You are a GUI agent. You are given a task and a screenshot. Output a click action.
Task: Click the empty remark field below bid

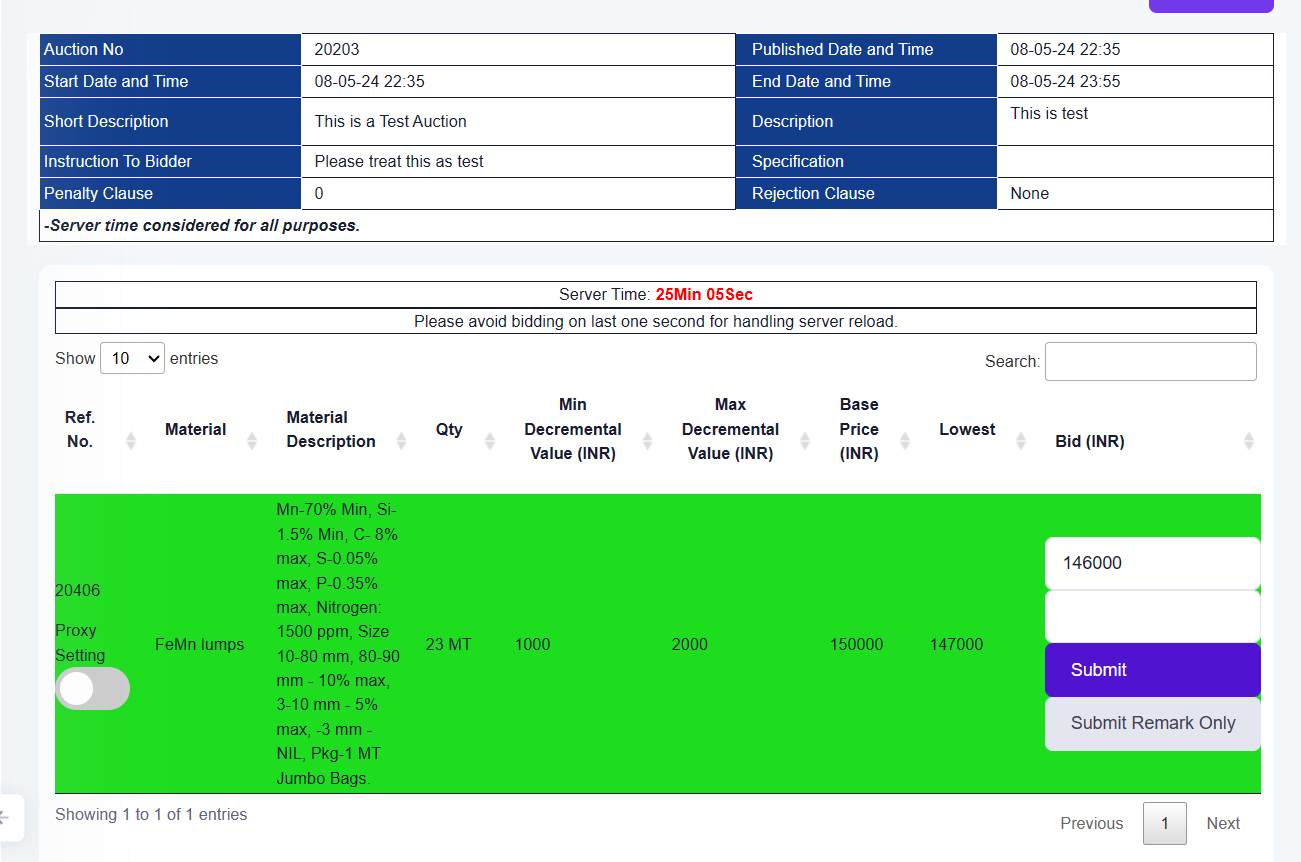[x=1152, y=616]
